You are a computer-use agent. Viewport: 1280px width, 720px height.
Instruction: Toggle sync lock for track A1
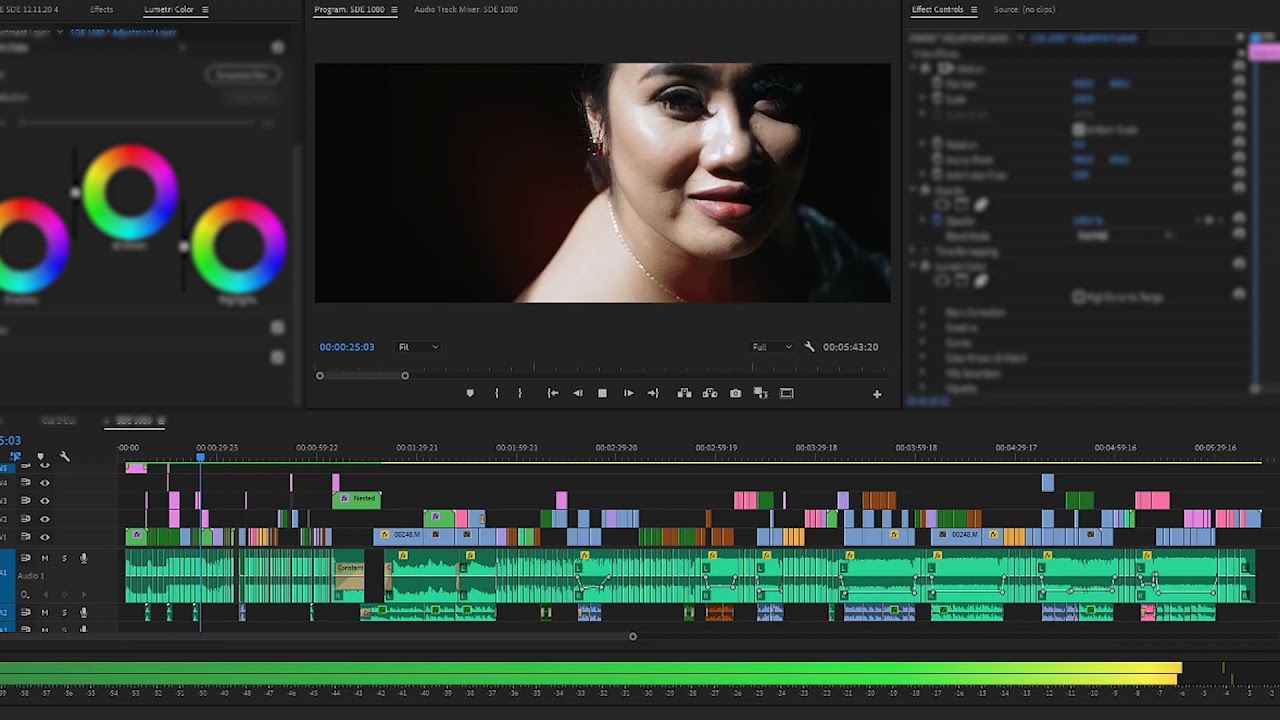click(x=26, y=558)
